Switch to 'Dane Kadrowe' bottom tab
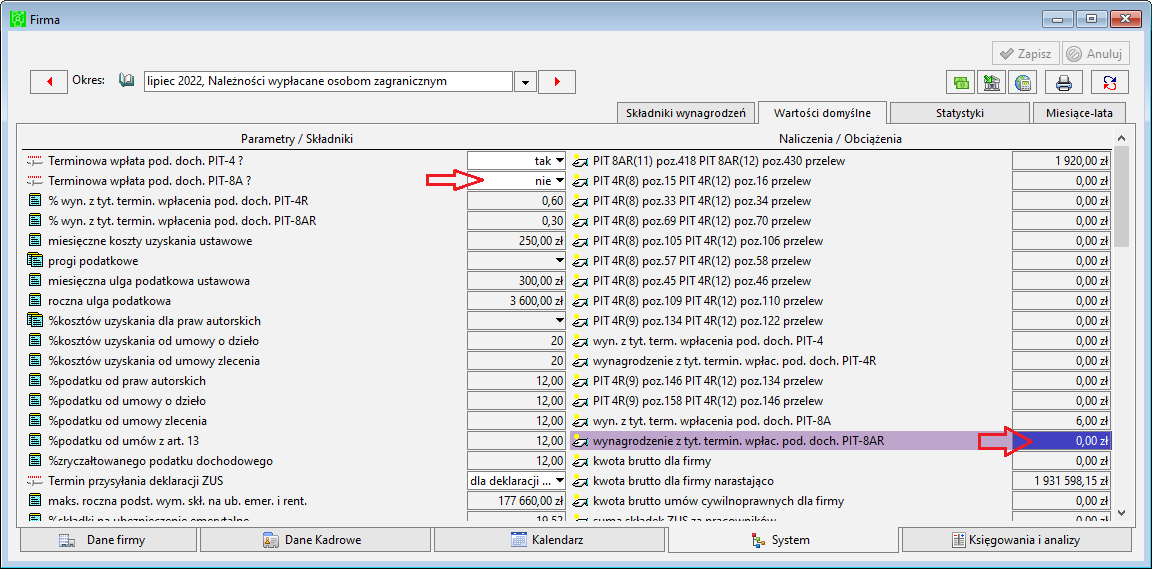The height and width of the screenshot is (574, 1154). [316, 540]
